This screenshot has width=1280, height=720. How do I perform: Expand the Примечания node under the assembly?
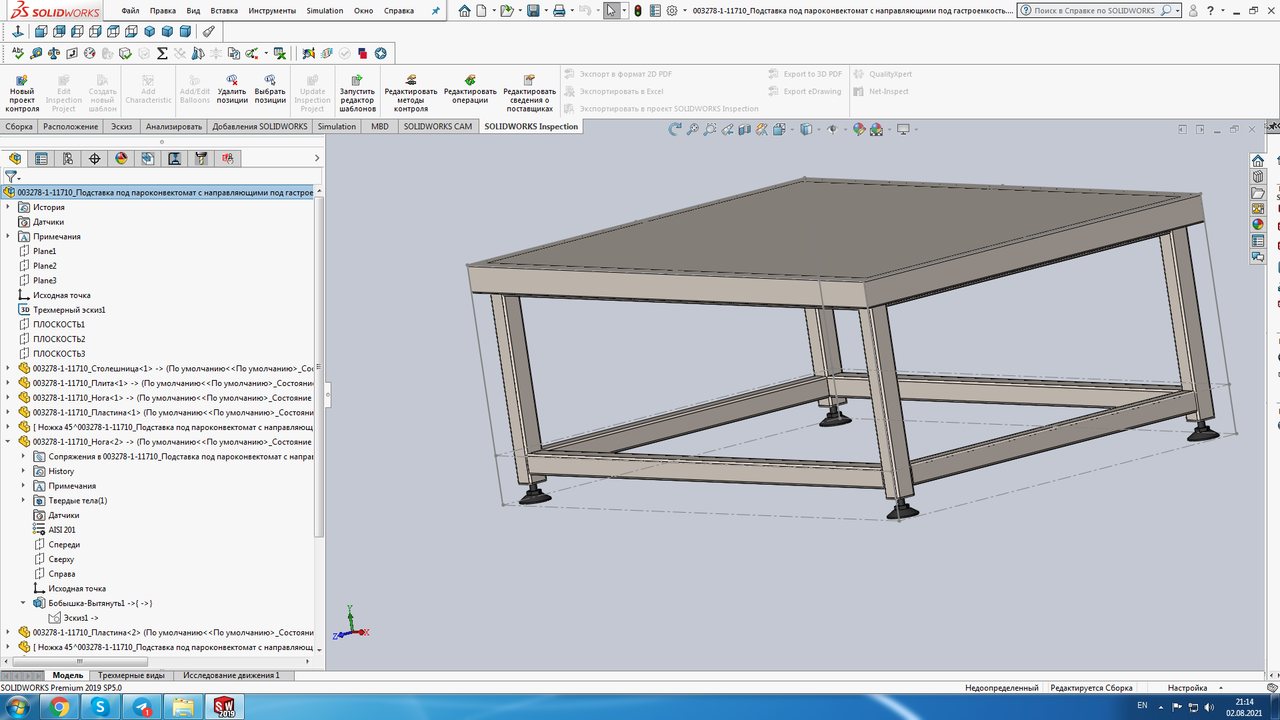(x=8, y=236)
